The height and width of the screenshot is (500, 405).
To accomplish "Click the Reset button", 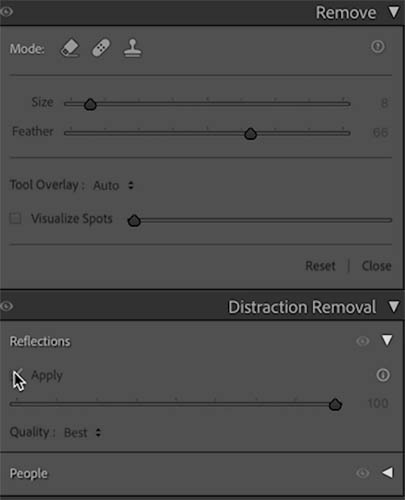I will [x=320, y=266].
